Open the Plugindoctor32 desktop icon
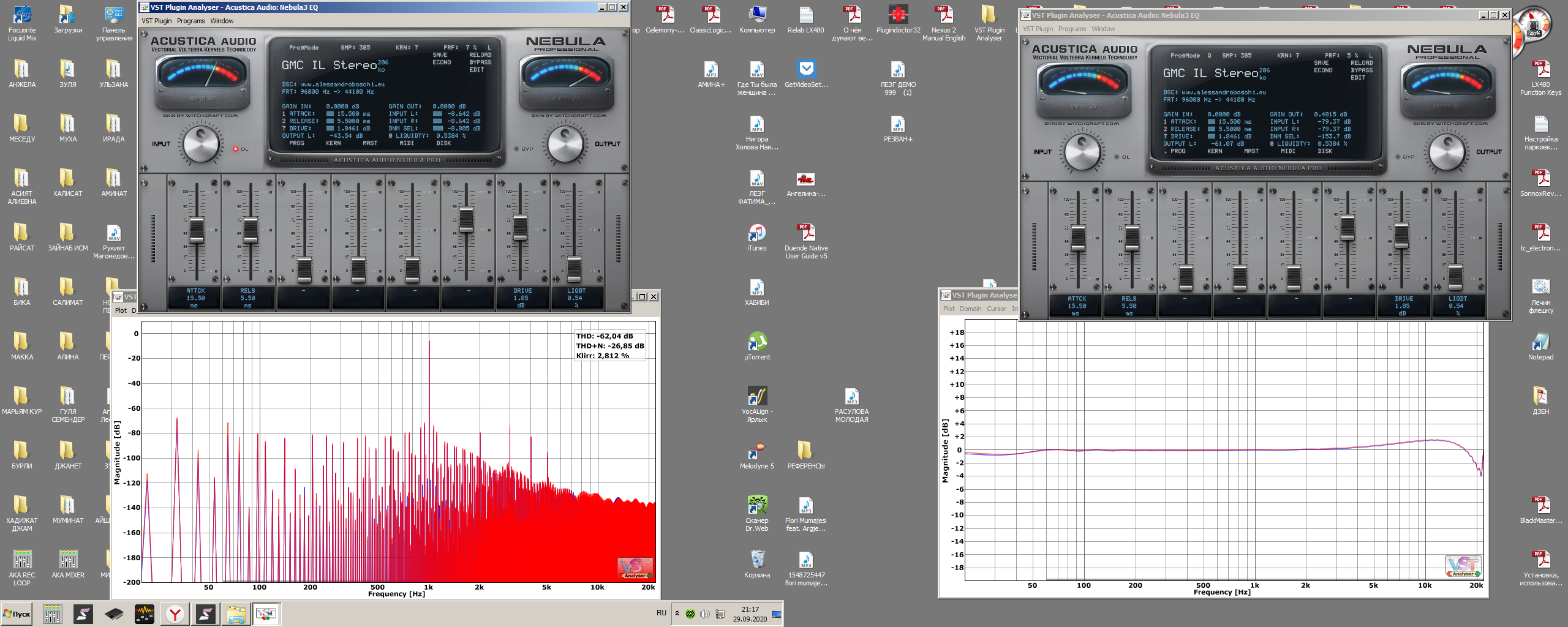The height and width of the screenshot is (627, 1568). (x=898, y=19)
